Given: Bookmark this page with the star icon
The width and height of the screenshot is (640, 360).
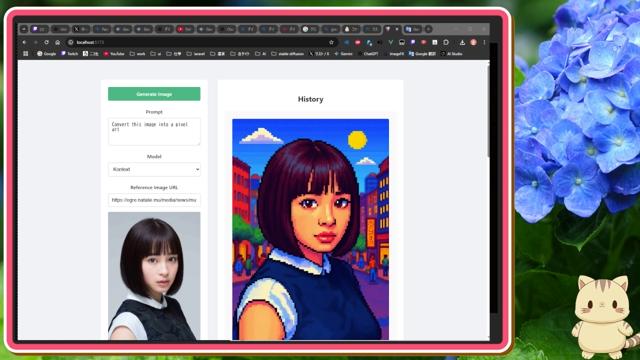Looking at the screenshot, I should click(331, 42).
